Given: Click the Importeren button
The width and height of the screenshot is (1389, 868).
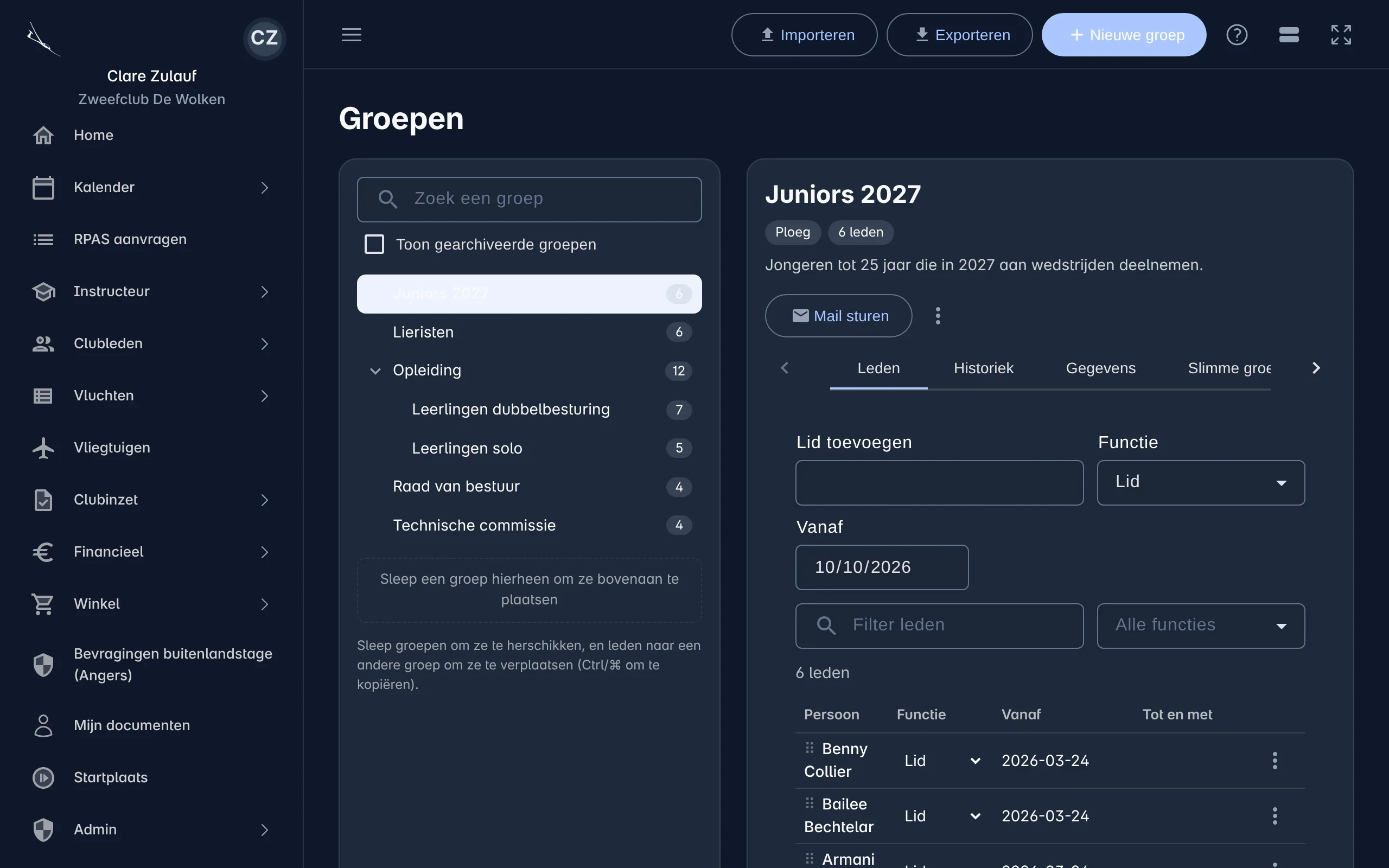Looking at the screenshot, I should point(804,34).
